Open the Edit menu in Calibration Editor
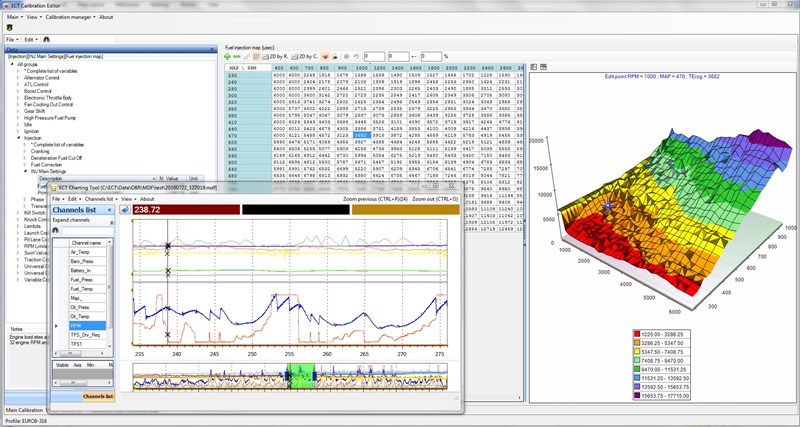The width and height of the screenshot is (800, 427). (31, 39)
